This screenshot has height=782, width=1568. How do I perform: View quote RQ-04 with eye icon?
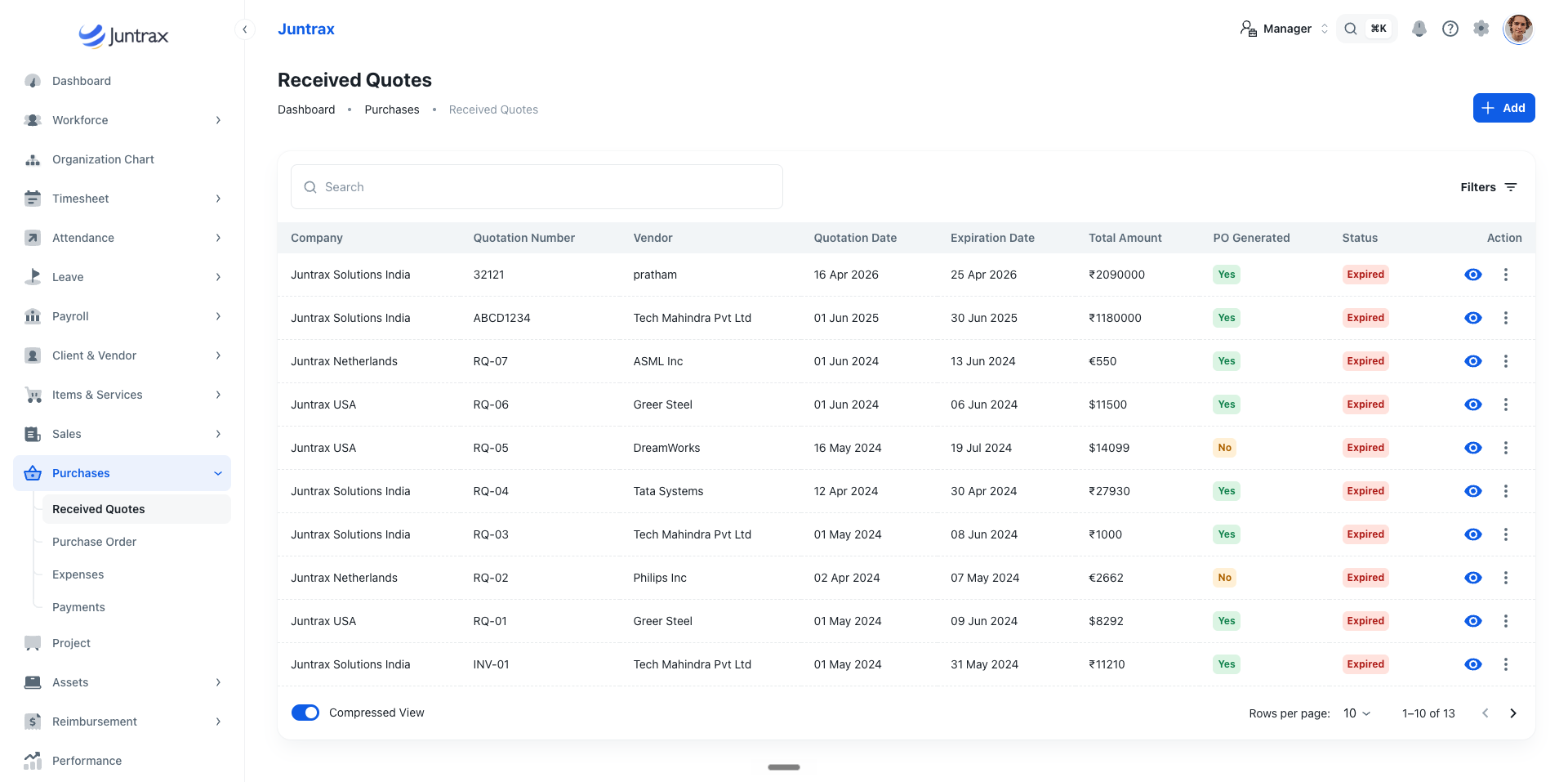[1473, 491]
